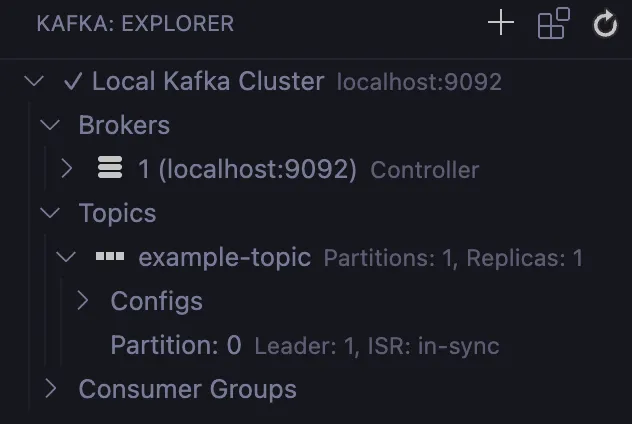Select the example-topic name

pos(225,258)
